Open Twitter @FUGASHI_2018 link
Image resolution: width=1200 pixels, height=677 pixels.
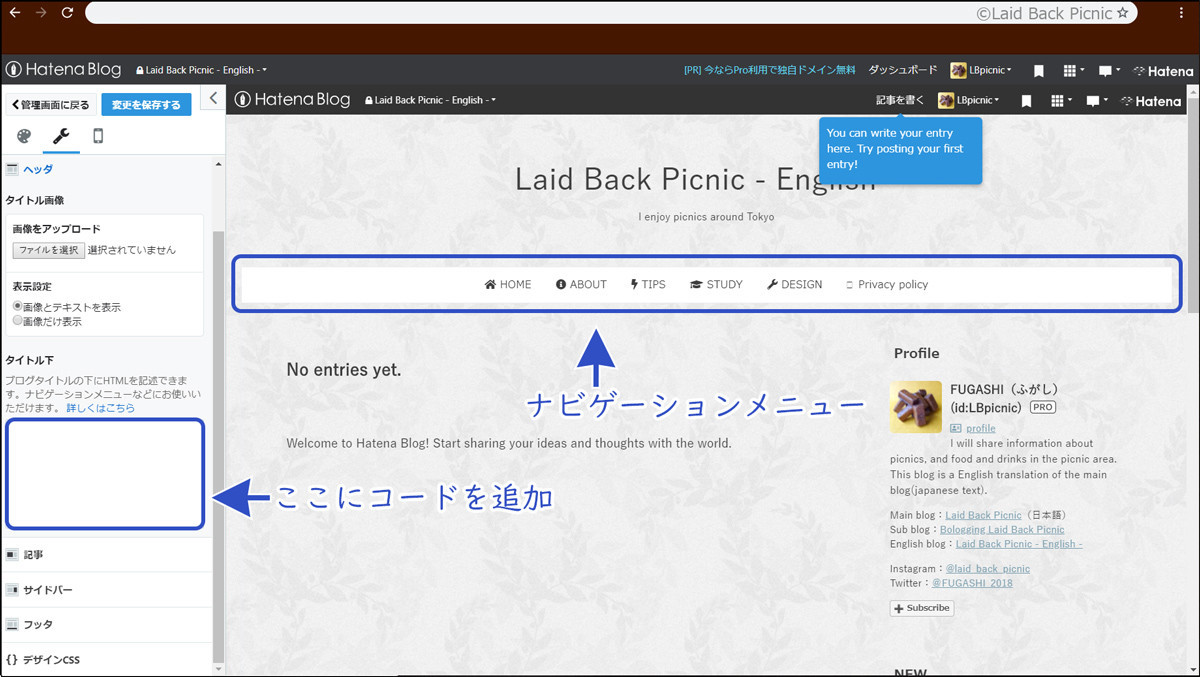973,582
